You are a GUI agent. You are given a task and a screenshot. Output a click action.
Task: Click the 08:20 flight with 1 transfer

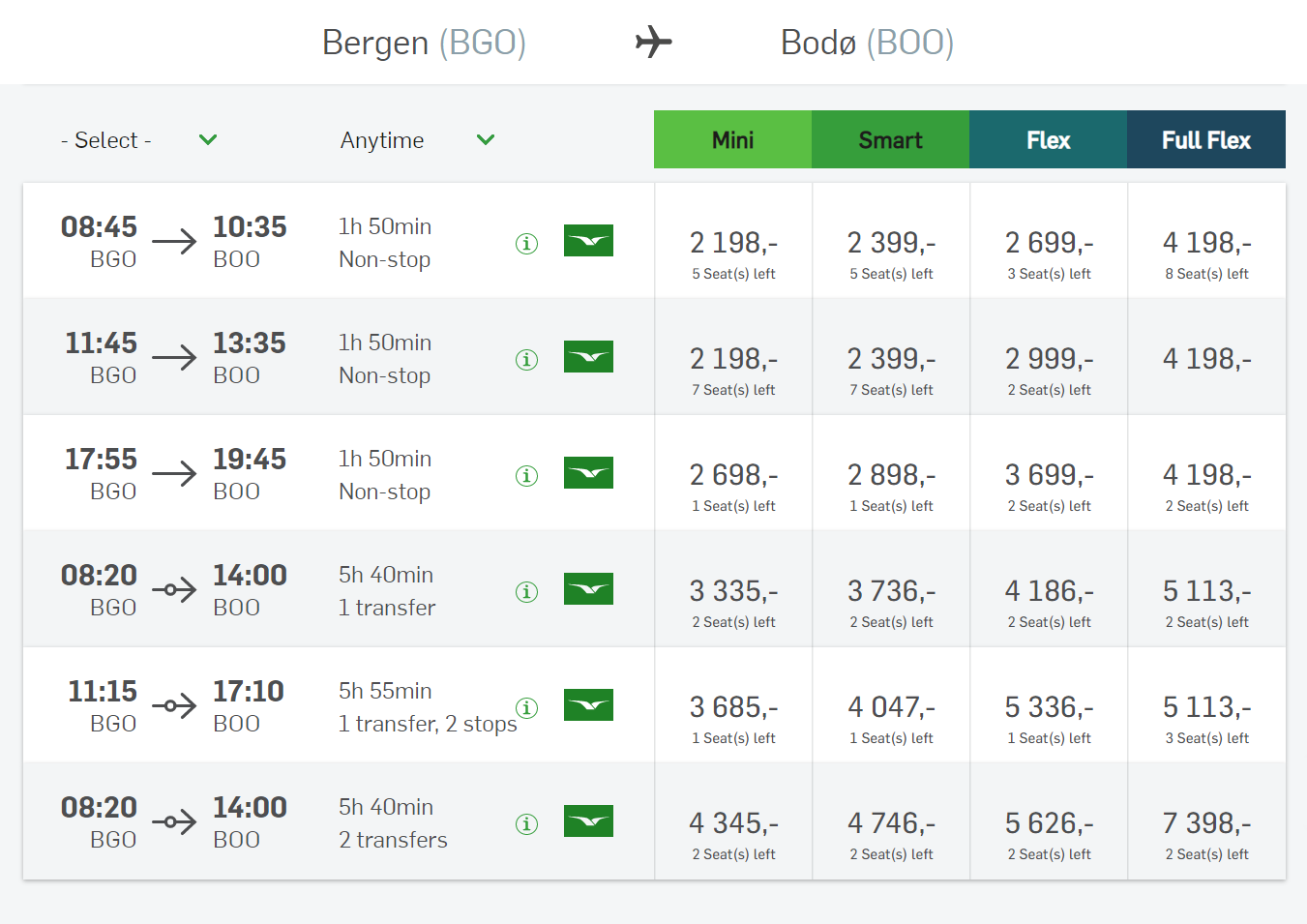pyautogui.click(x=339, y=589)
